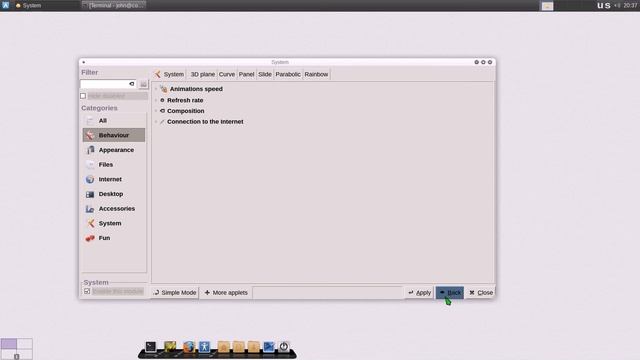
Task: Click the us keyboard layout indicator
Action: click(604, 5)
